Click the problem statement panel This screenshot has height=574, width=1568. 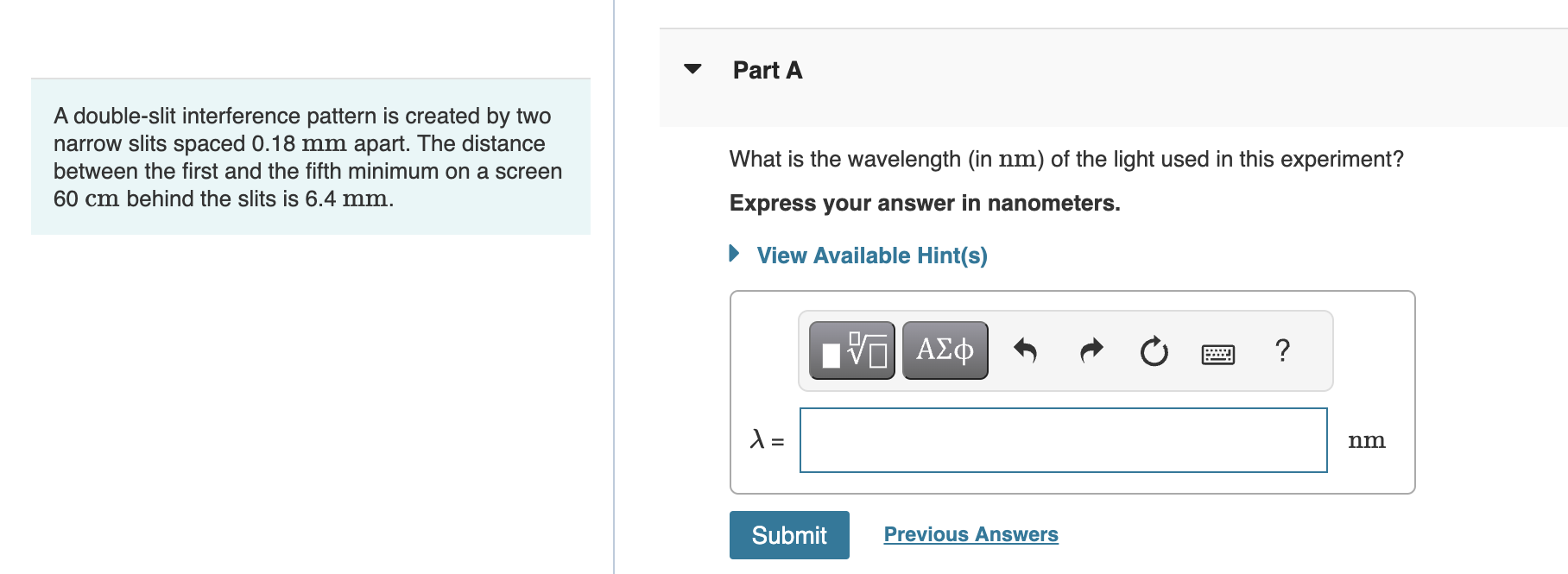tap(309, 156)
